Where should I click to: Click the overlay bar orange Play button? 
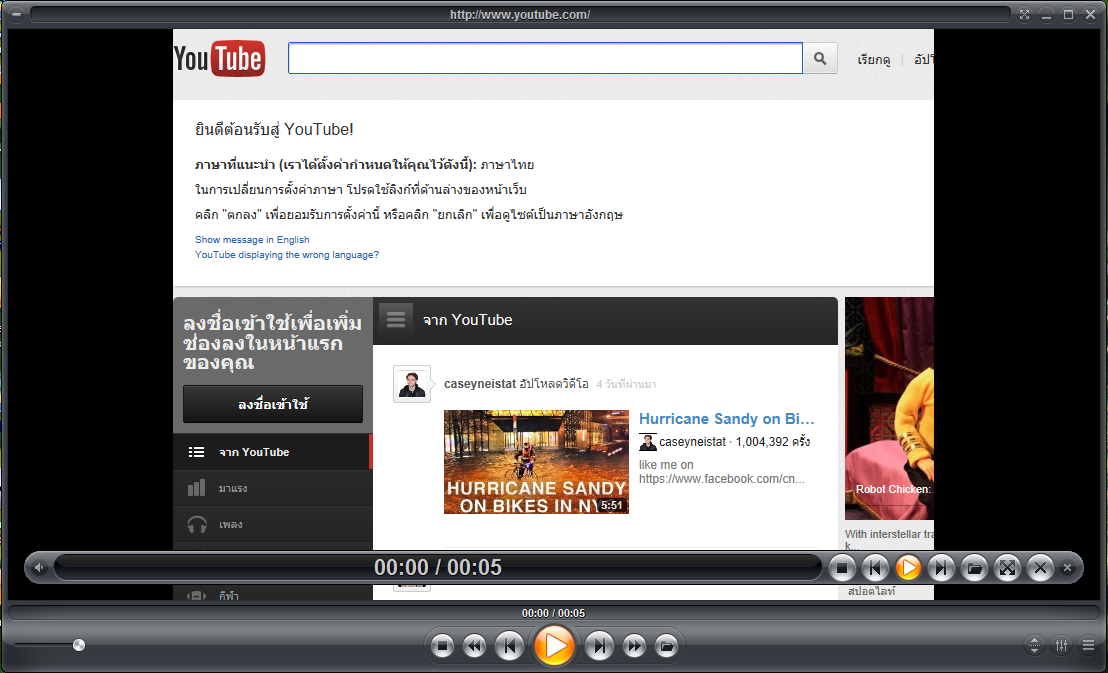(908, 568)
